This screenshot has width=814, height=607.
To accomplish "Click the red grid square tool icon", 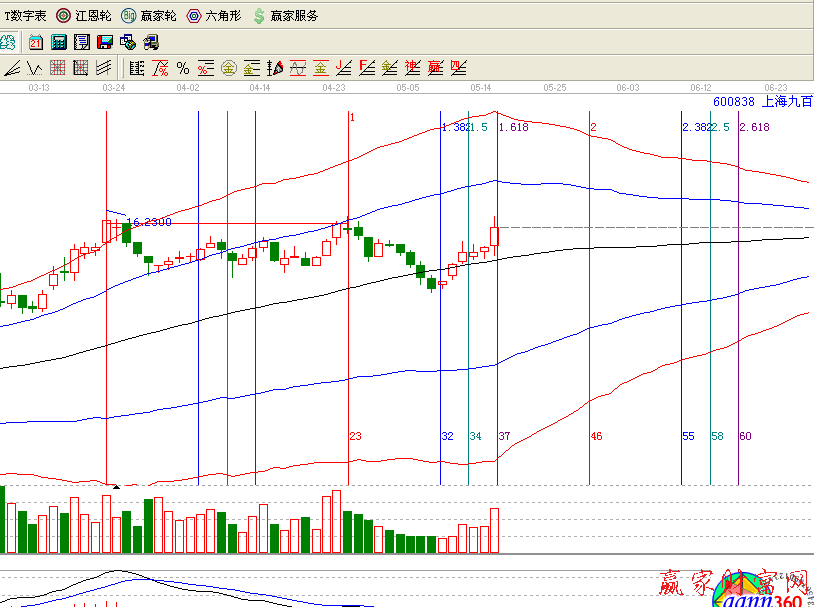I will (x=58, y=68).
